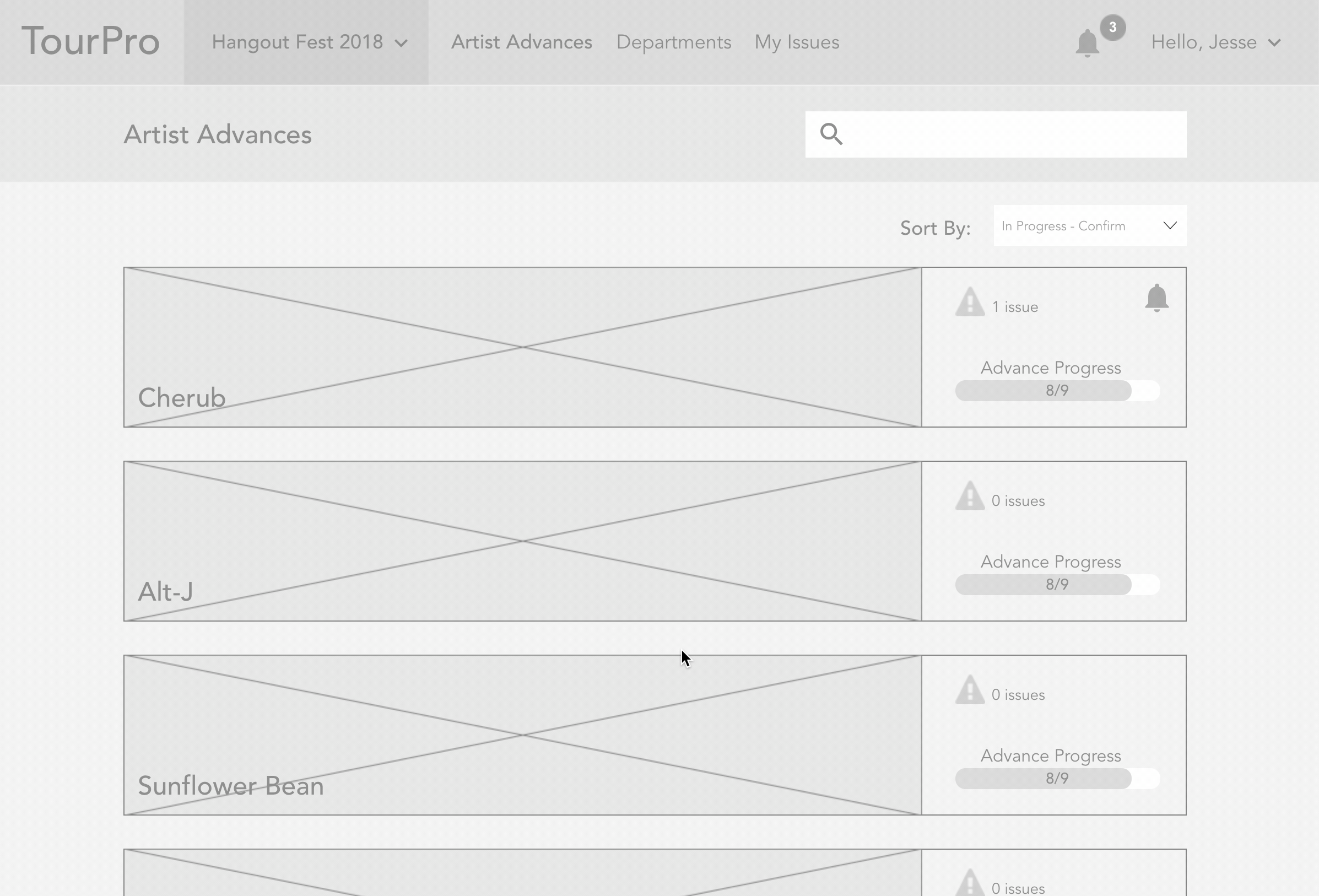Screen dimensions: 1319x896
Task: Click the 1 issue link for Cherub
Action: click(1015, 307)
